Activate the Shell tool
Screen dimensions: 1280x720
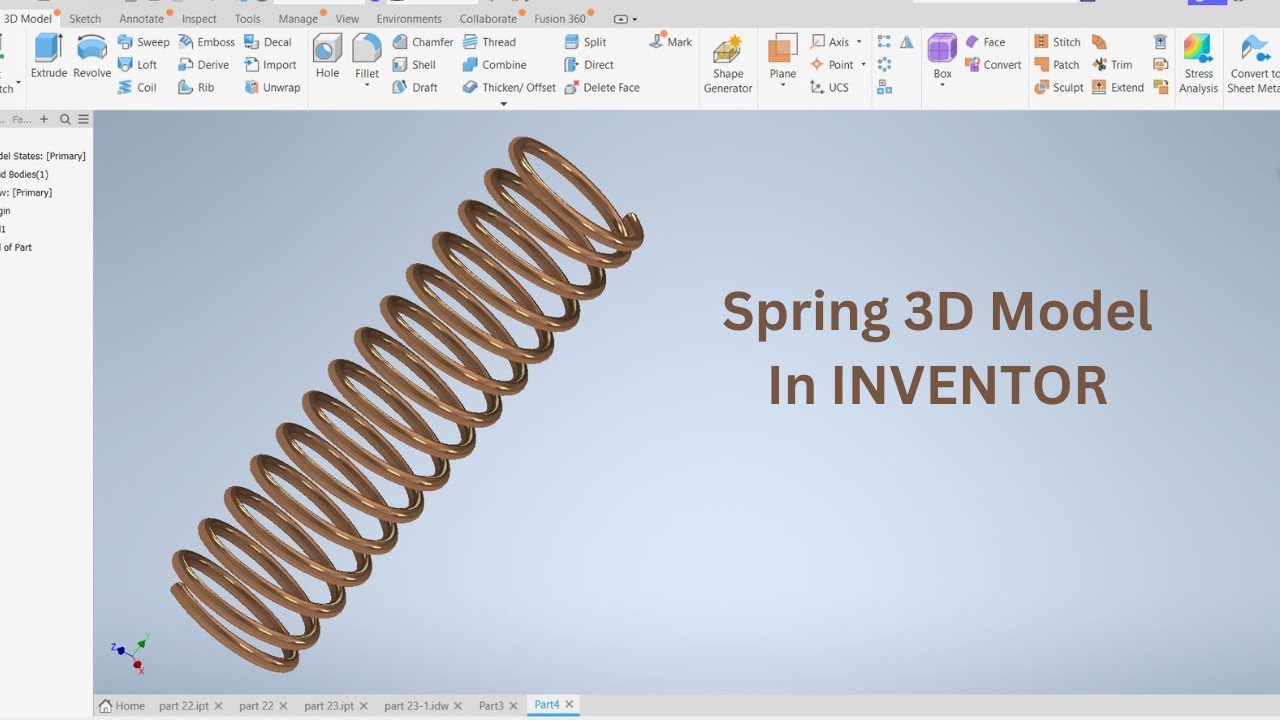tap(414, 65)
